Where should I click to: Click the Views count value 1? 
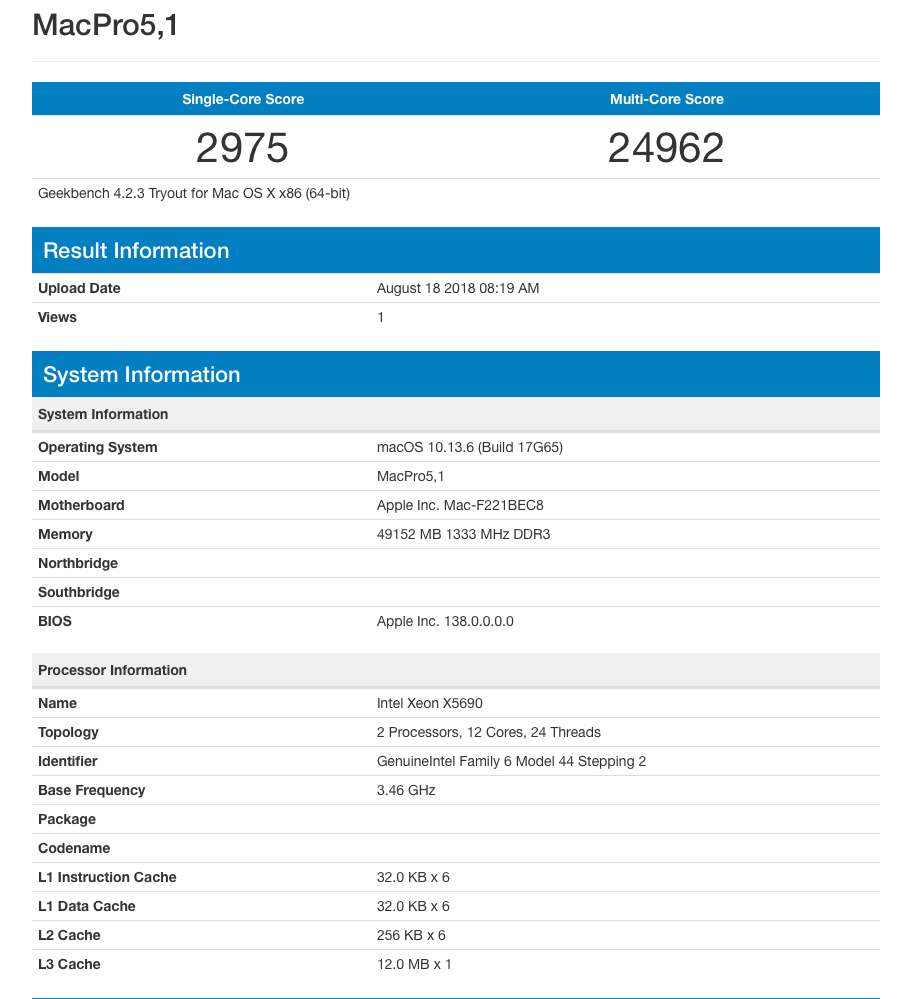tap(380, 317)
